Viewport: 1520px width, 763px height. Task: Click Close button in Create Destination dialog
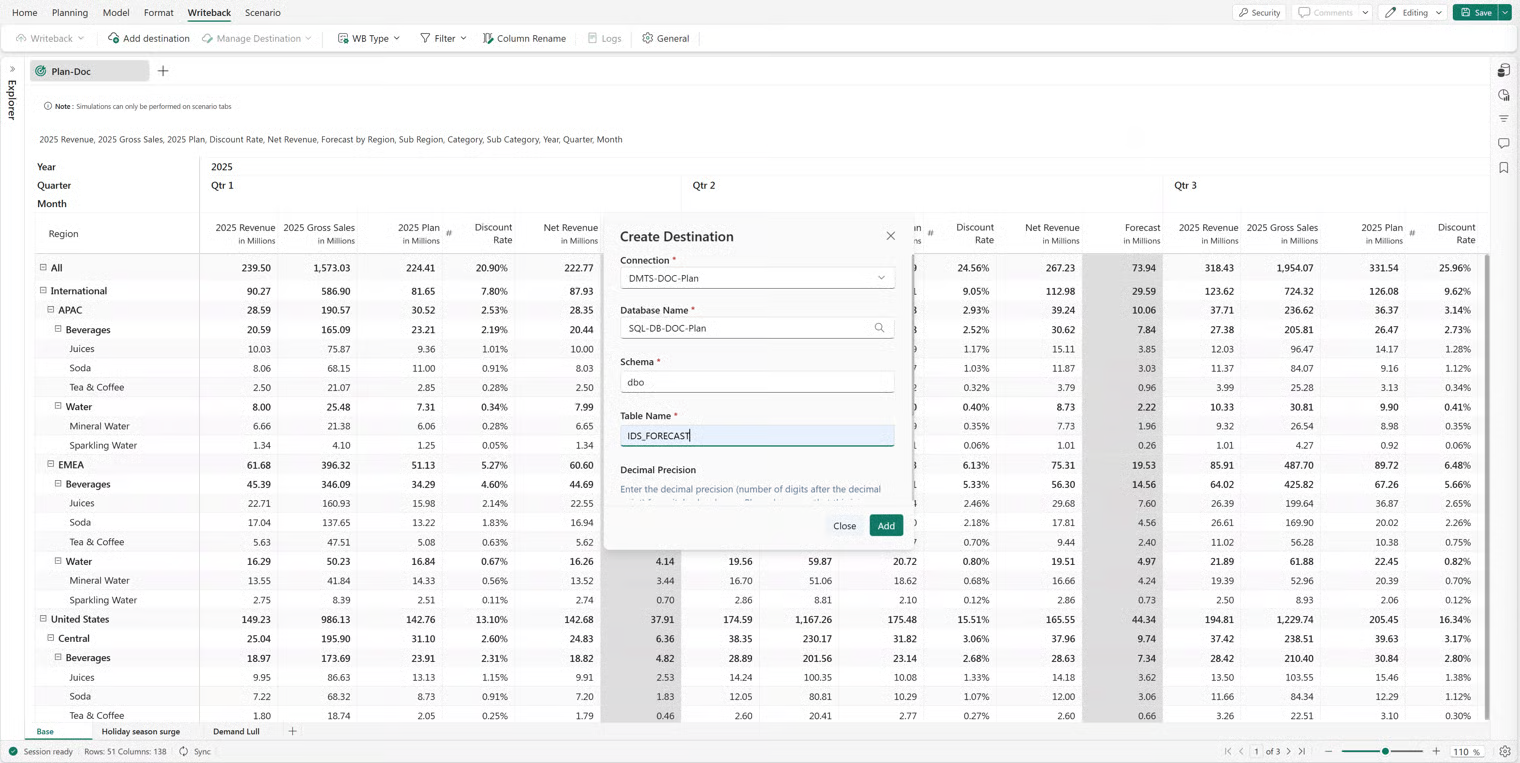844,526
